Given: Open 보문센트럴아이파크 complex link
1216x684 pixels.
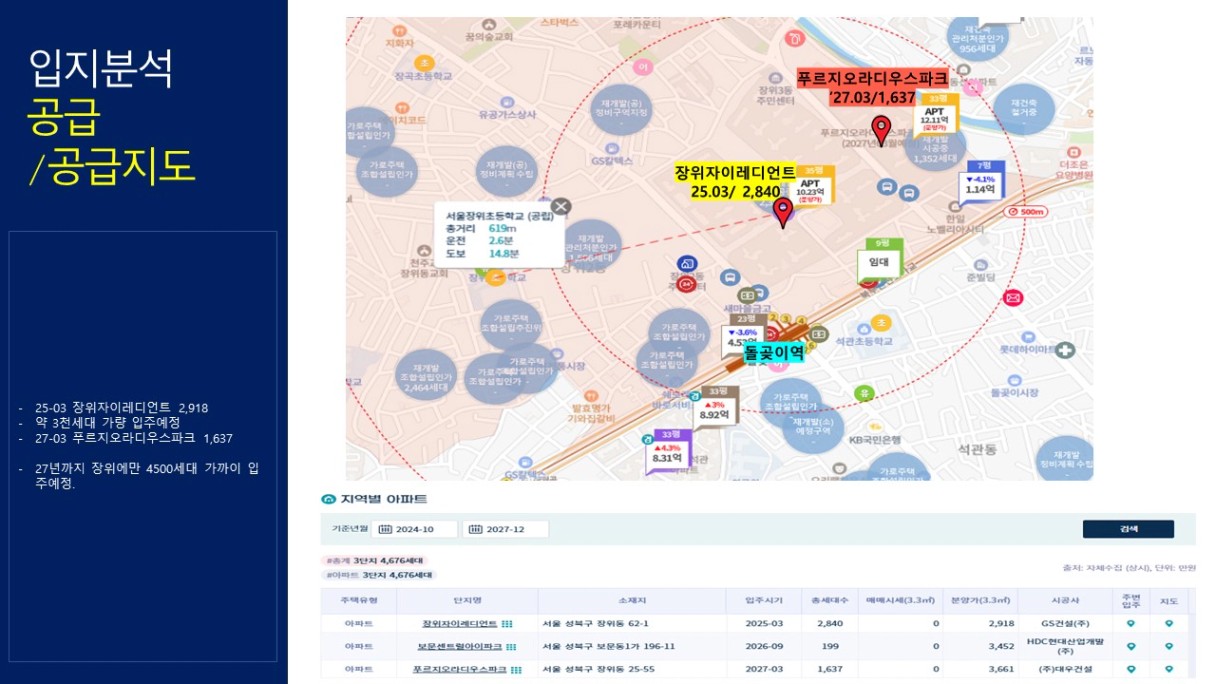Looking at the screenshot, I should 459,646.
